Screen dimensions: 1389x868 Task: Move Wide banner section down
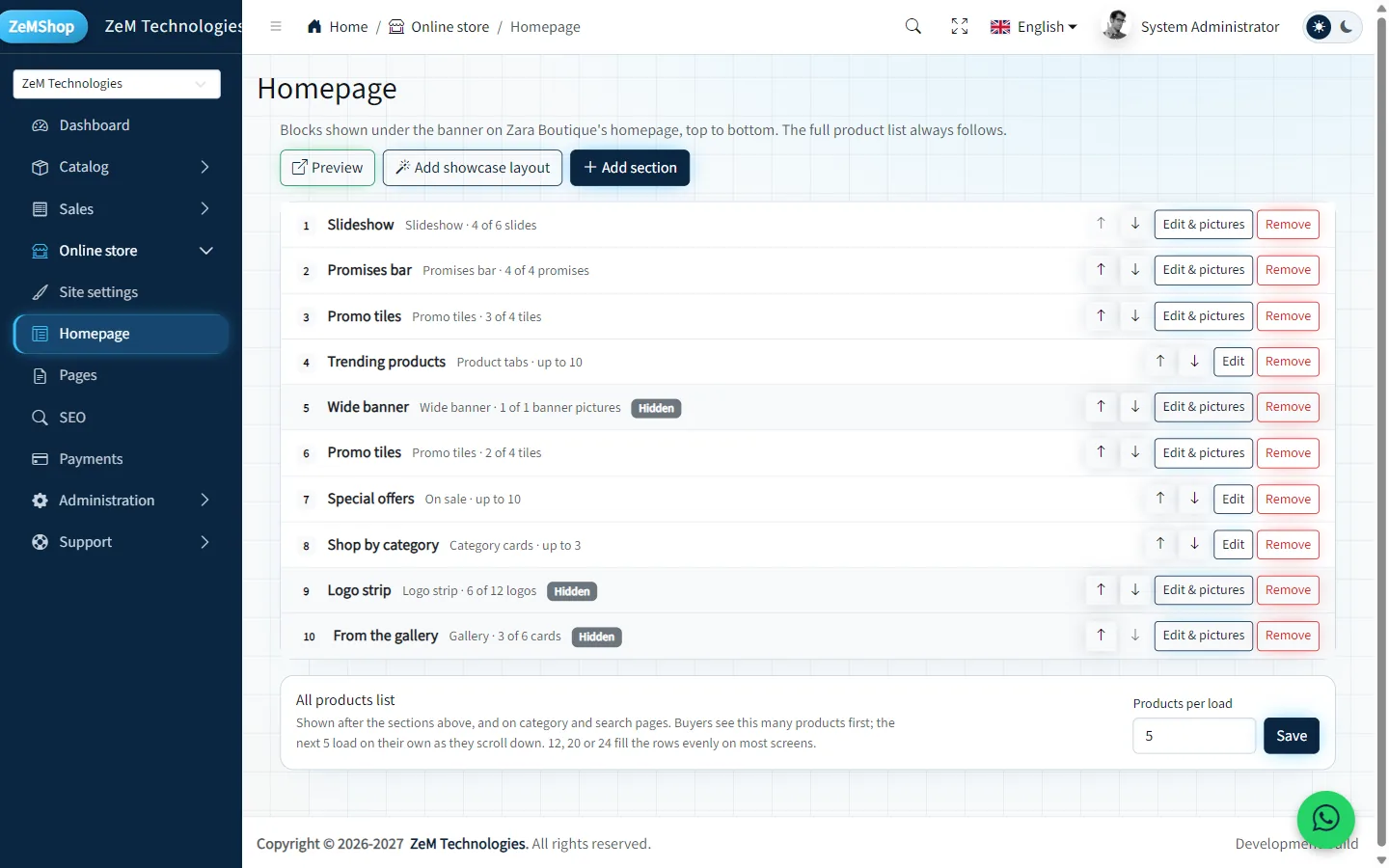[1135, 407]
